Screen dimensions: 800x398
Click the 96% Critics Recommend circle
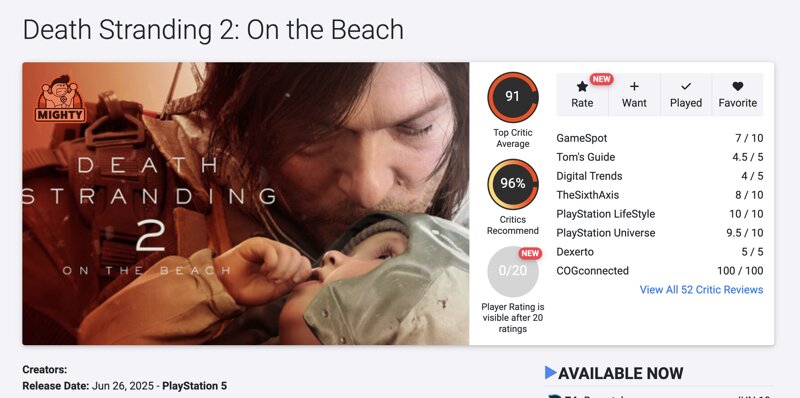pyautogui.click(x=513, y=184)
